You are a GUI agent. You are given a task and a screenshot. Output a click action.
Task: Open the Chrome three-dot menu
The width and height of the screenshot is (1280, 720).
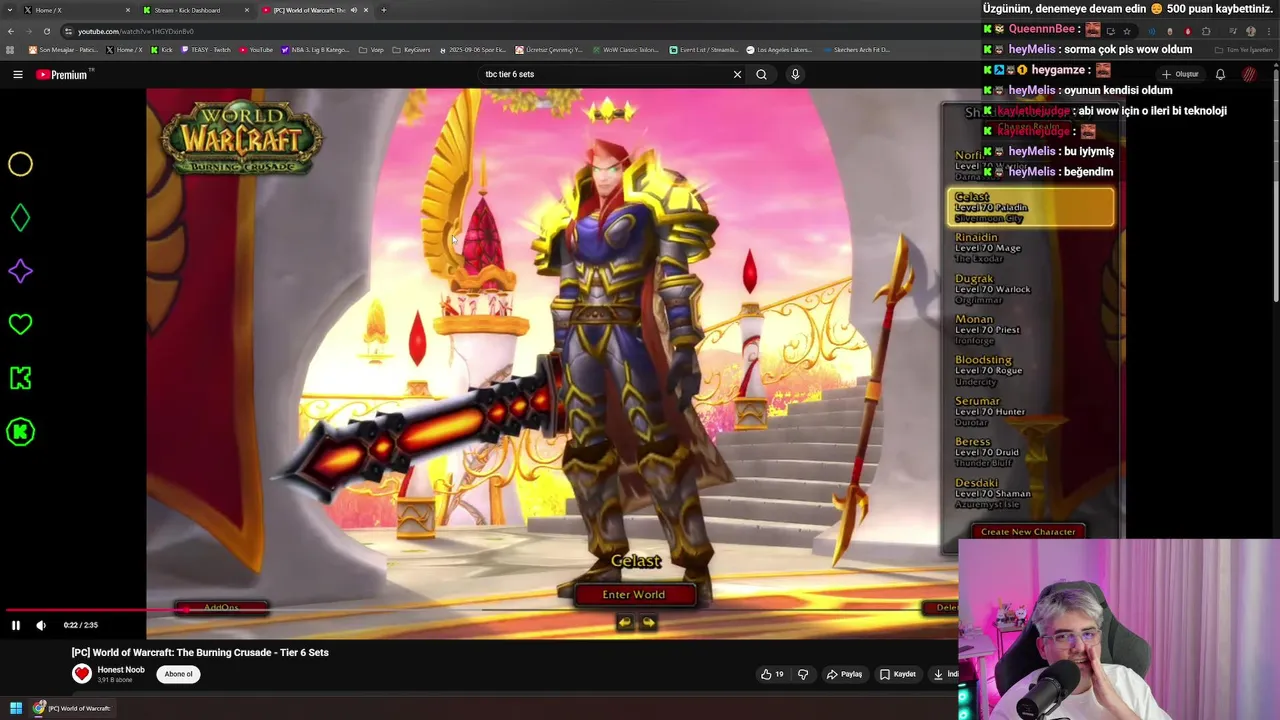[x=1269, y=31]
